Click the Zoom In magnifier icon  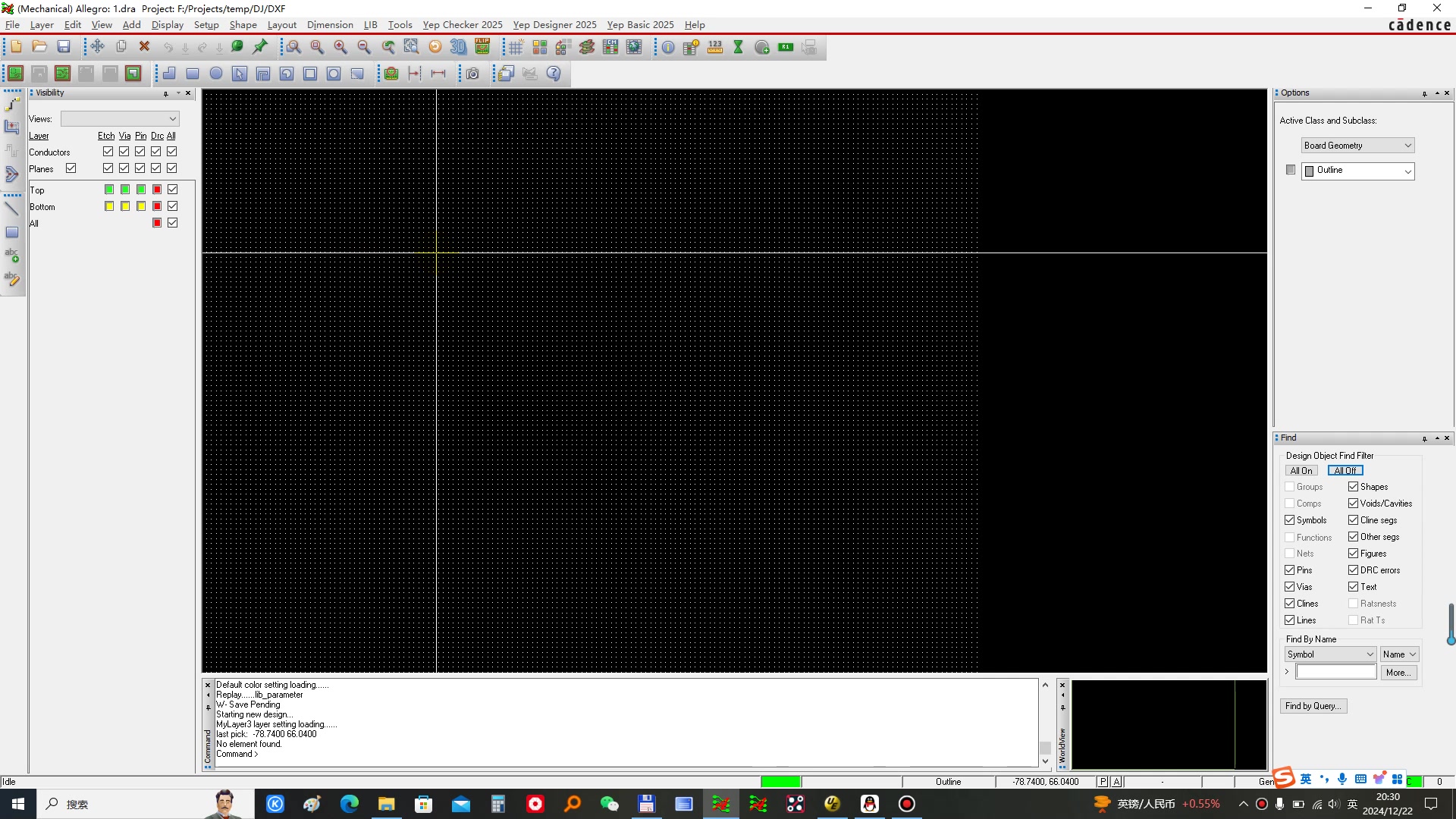coord(340,47)
